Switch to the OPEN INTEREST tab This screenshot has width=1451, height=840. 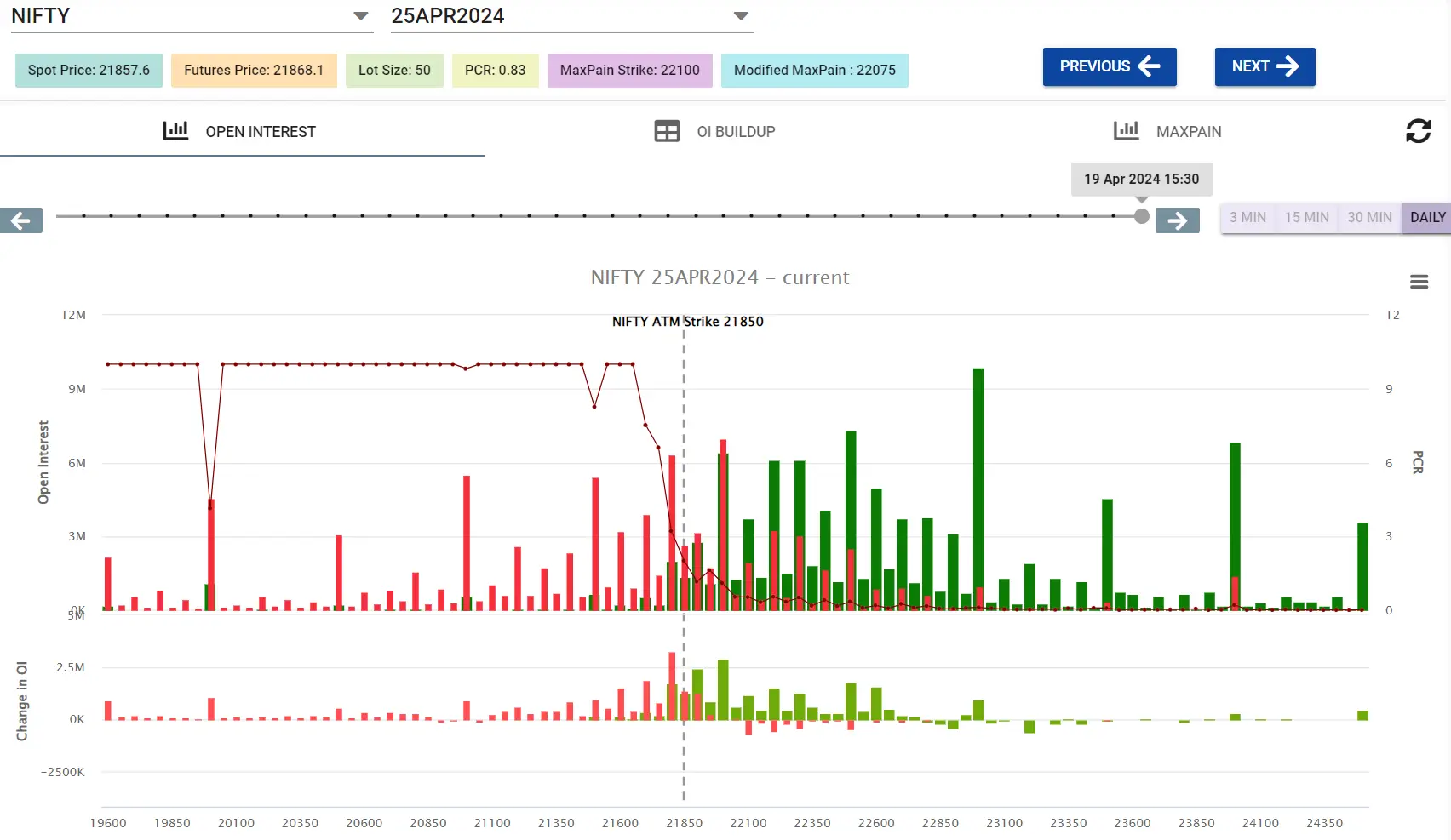point(242,131)
